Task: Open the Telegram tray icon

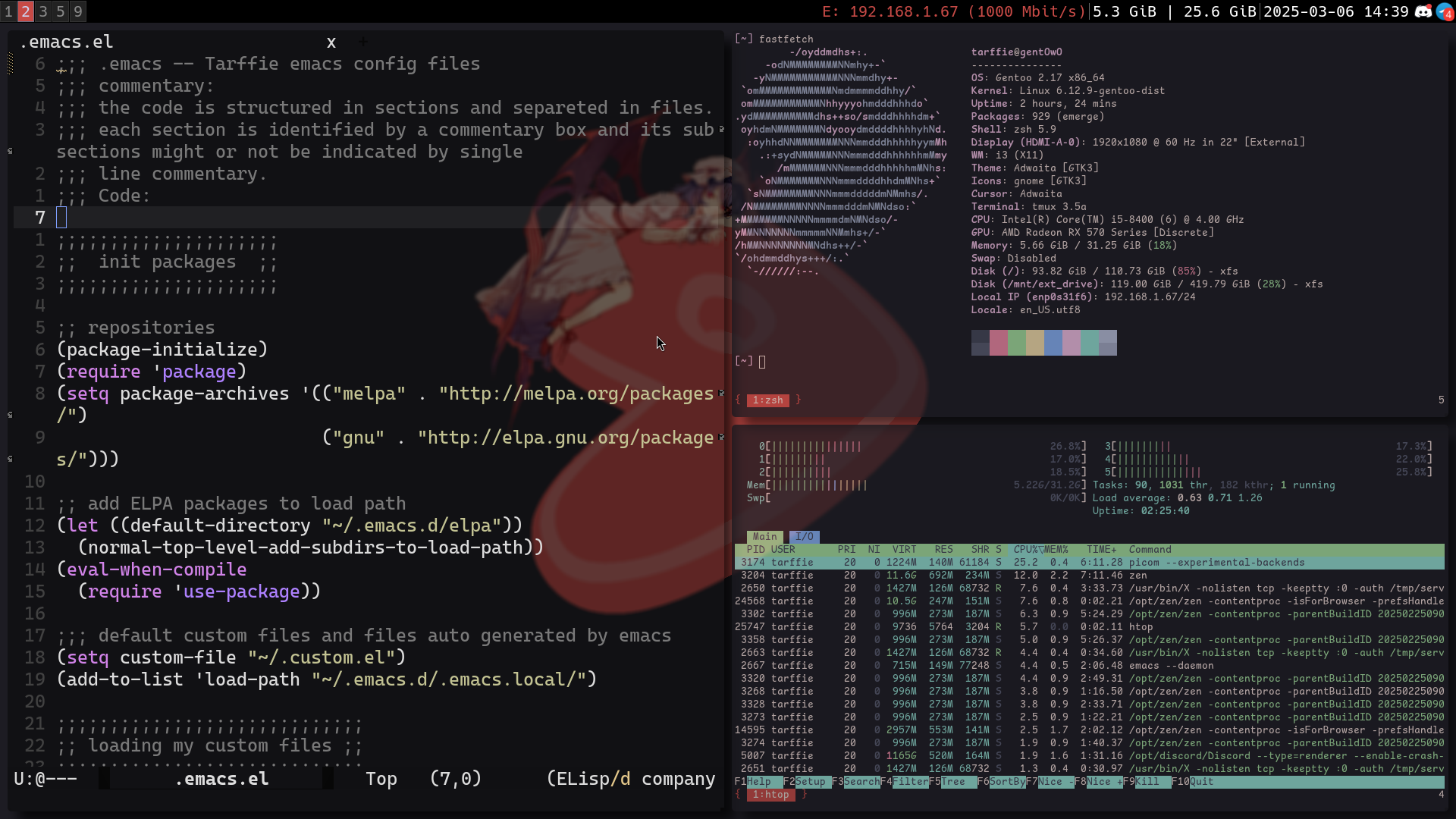Action: (x=1445, y=11)
